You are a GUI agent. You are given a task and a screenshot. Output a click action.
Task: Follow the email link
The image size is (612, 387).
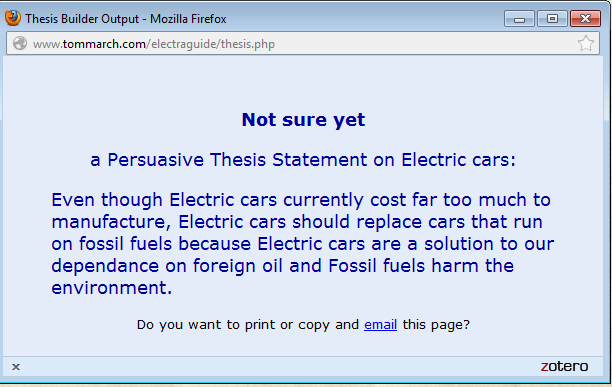click(380, 325)
